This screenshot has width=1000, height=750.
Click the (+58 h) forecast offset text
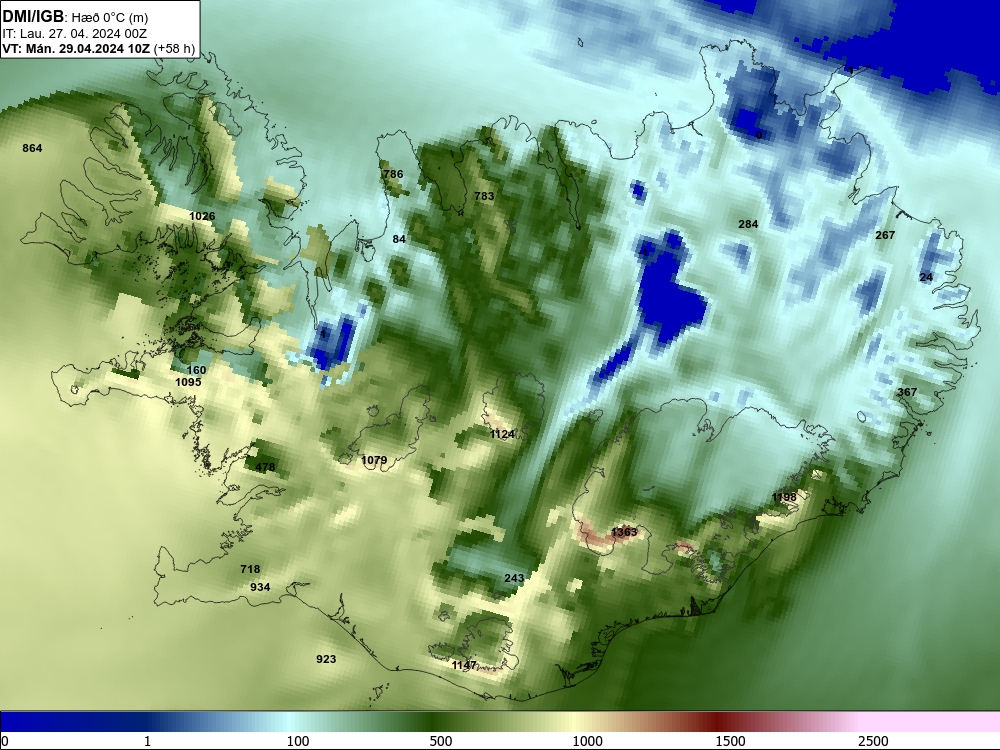point(173,49)
